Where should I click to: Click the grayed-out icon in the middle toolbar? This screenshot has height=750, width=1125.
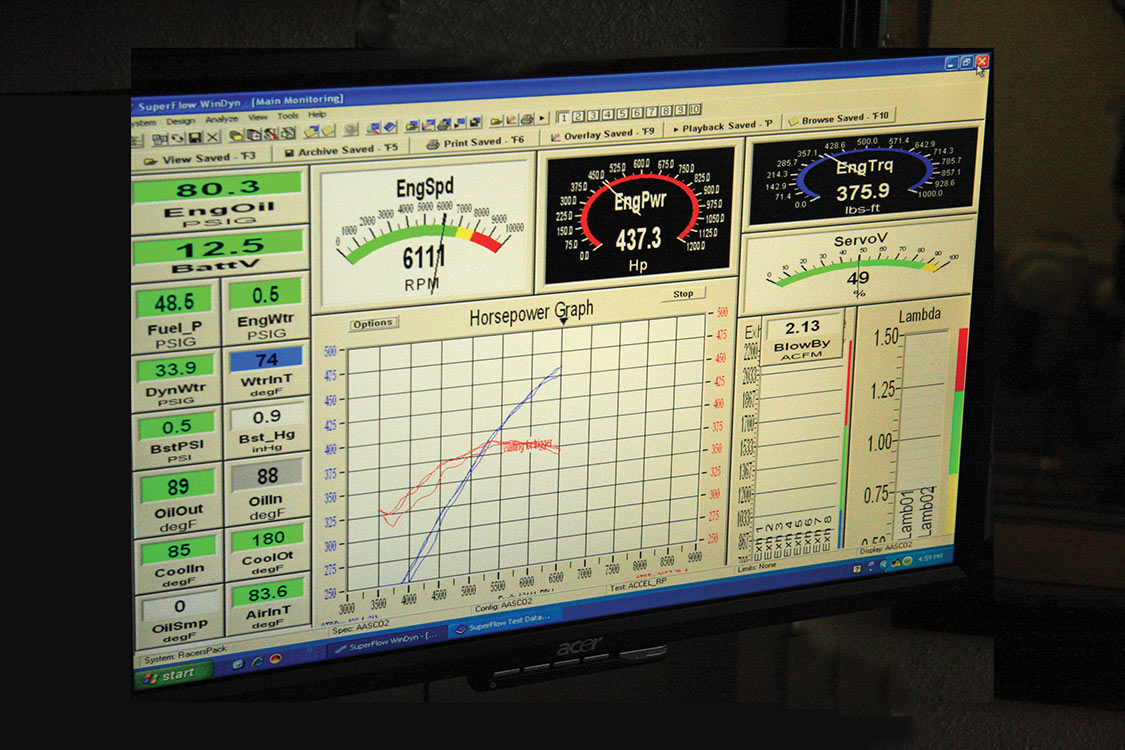(350, 130)
